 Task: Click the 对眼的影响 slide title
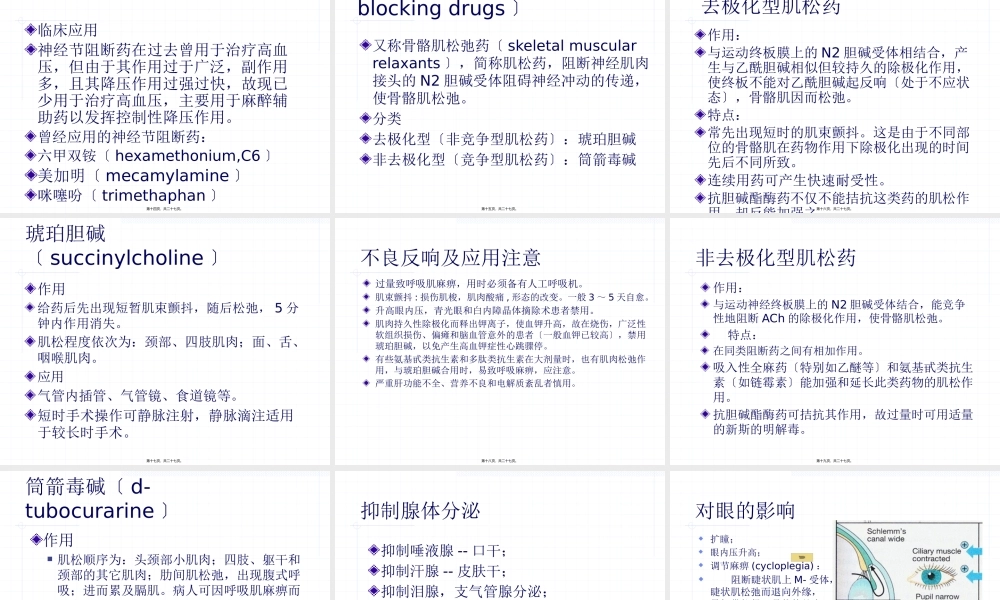[745, 511]
